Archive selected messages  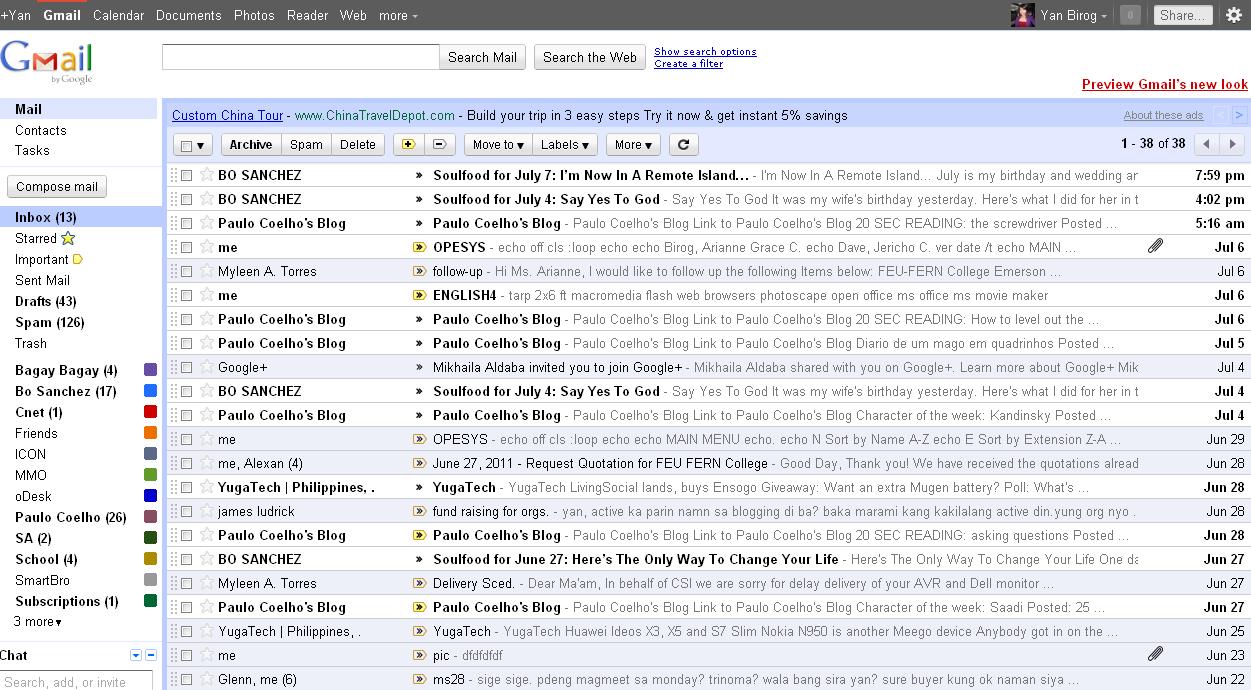click(x=251, y=145)
